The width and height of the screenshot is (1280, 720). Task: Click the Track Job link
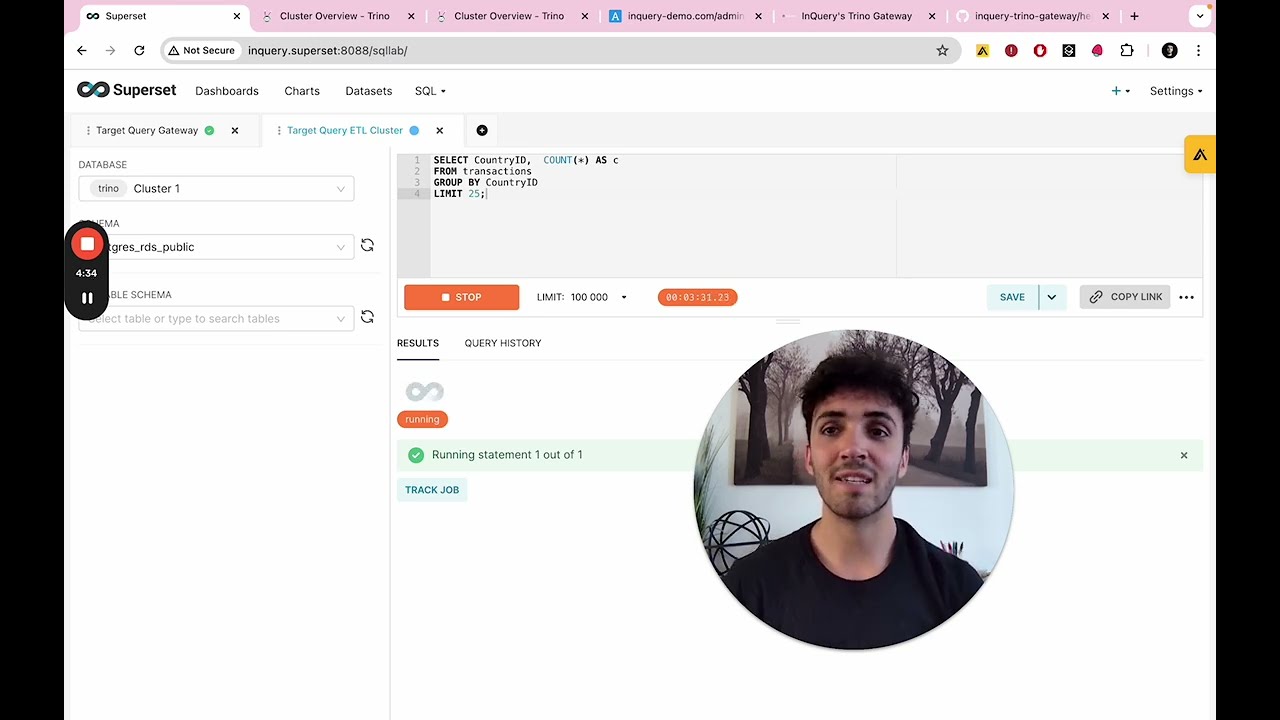432,490
